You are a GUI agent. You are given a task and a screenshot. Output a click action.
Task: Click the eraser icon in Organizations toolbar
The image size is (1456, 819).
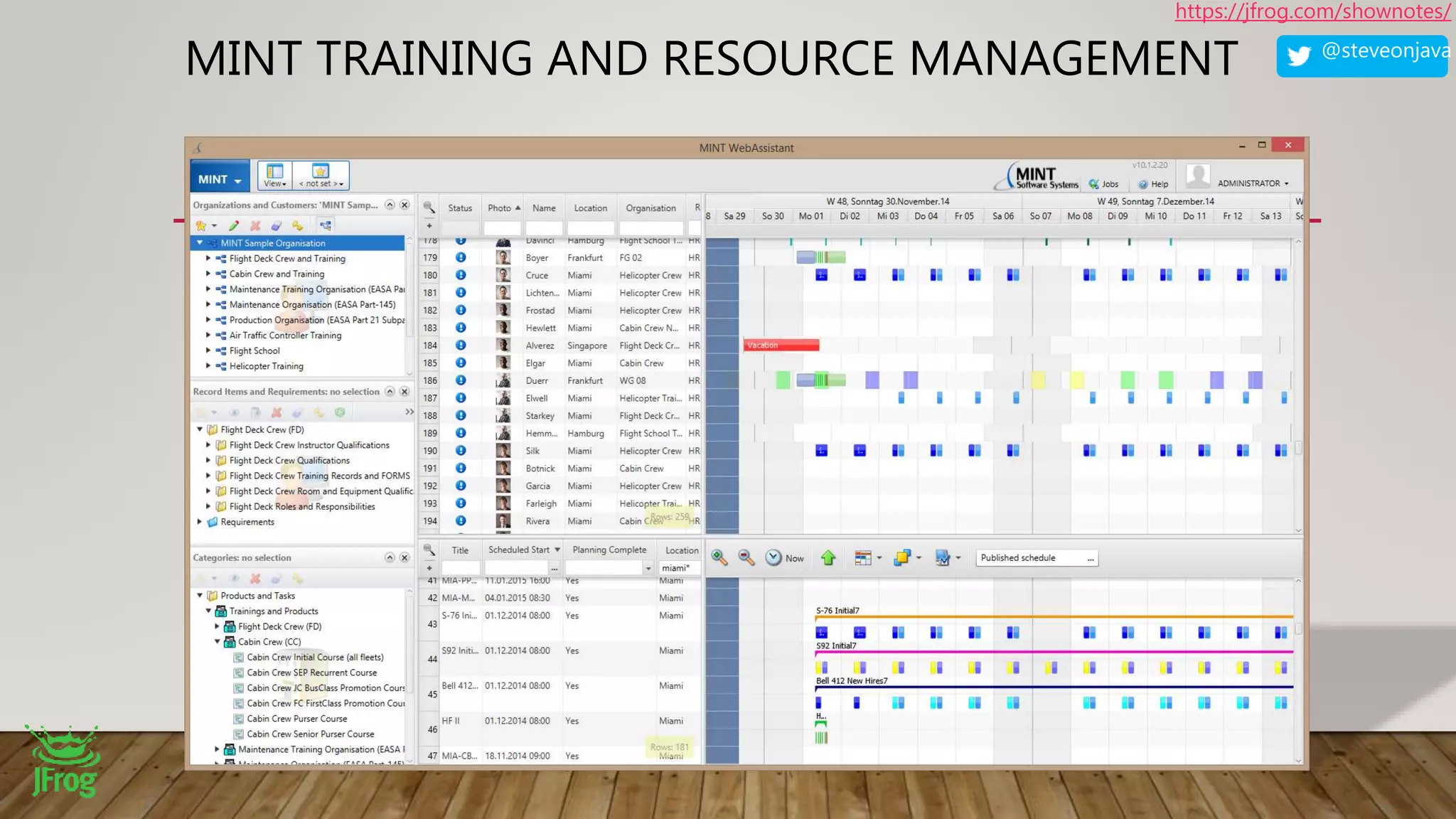coord(276,225)
